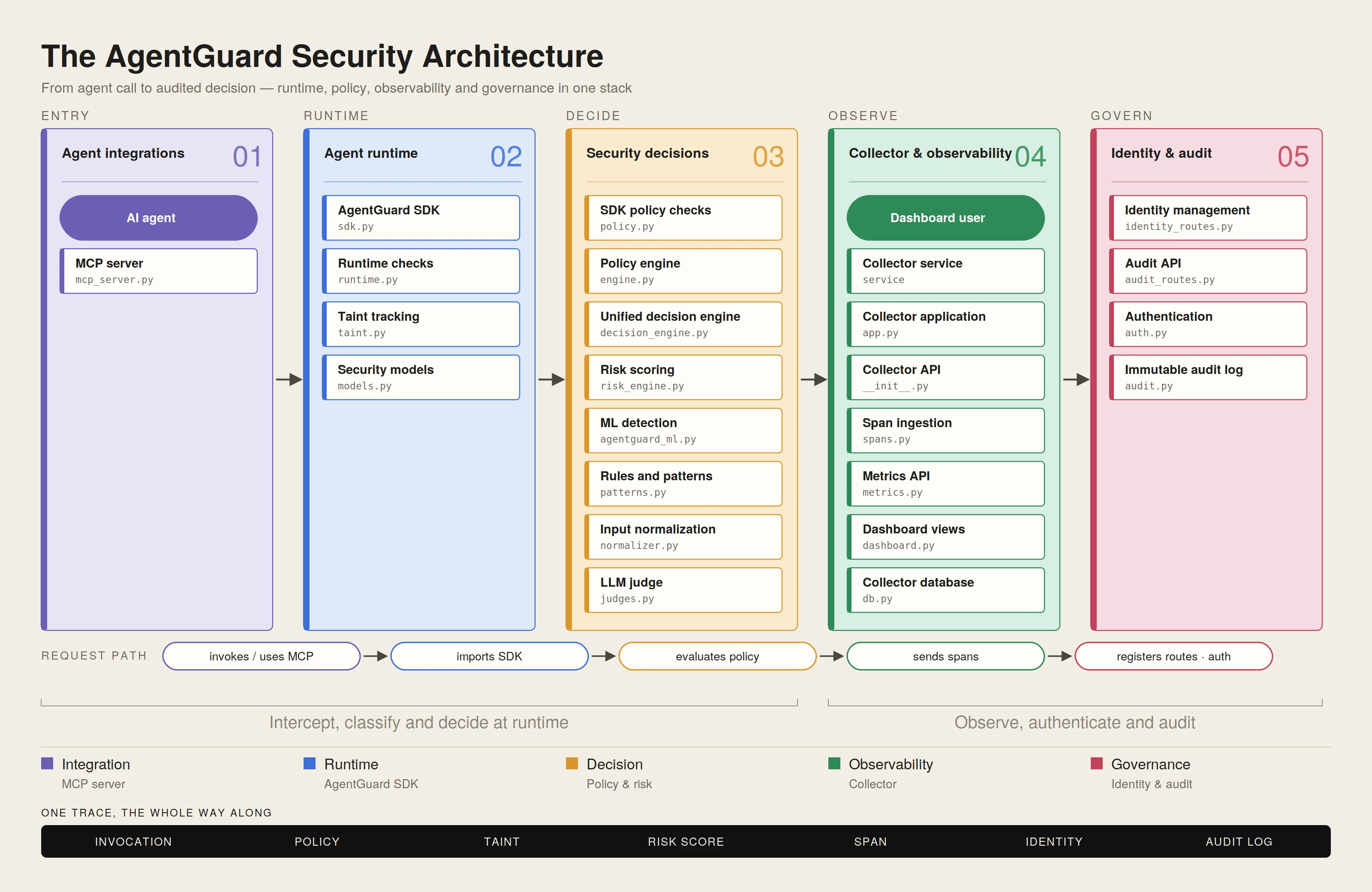Click the blue Runtime legend swatch
The image size is (1372, 892).
tap(310, 763)
